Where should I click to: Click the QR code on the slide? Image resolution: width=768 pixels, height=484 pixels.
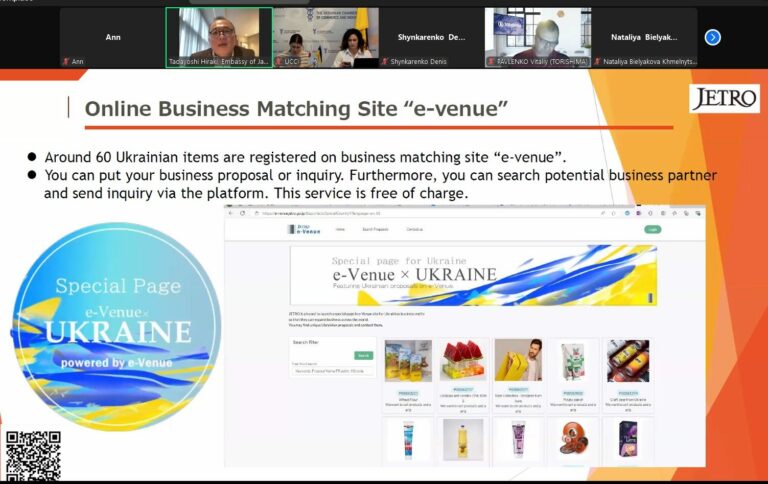tap(33, 456)
